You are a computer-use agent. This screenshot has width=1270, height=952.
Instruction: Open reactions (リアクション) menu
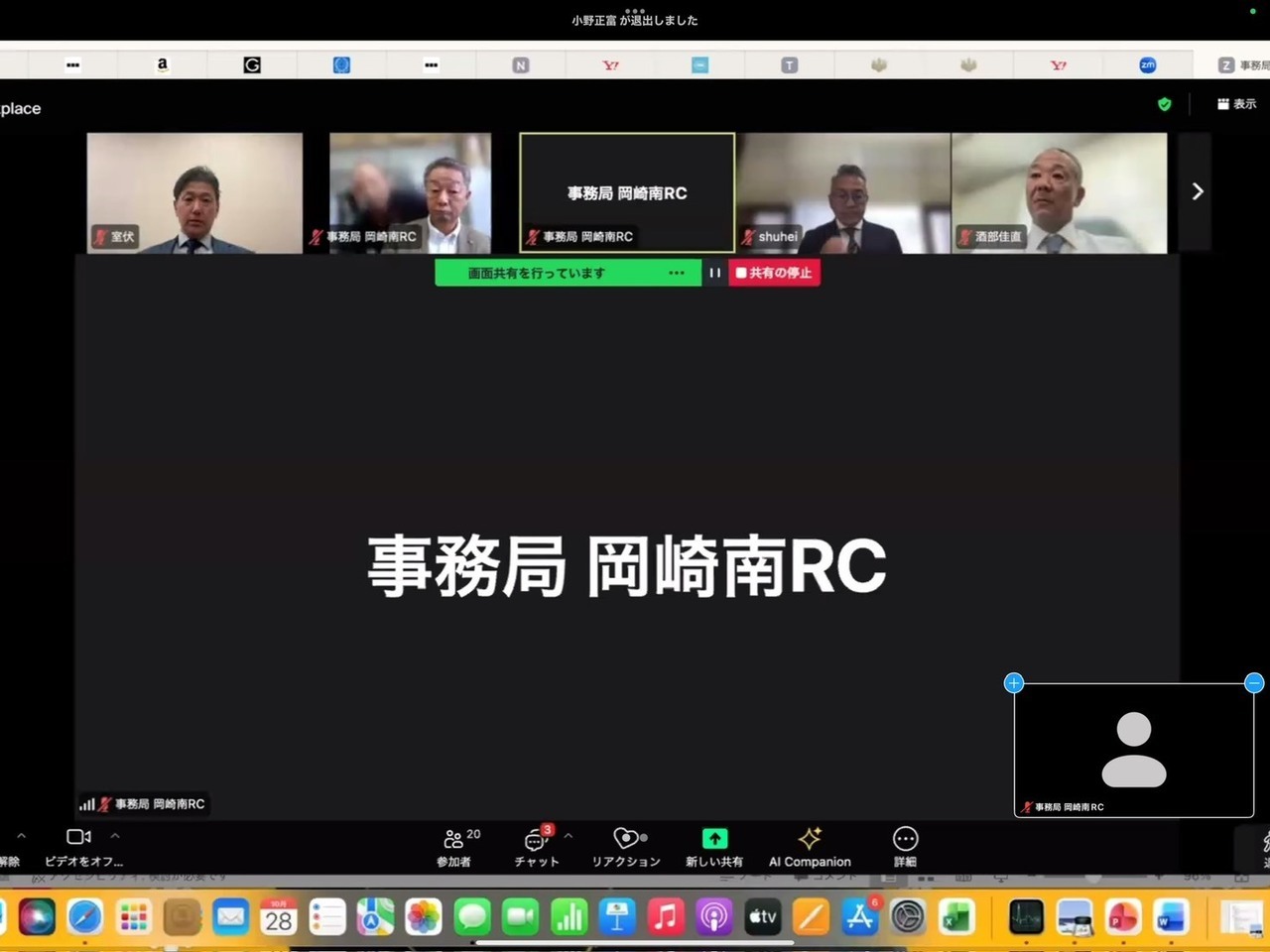coord(626,847)
